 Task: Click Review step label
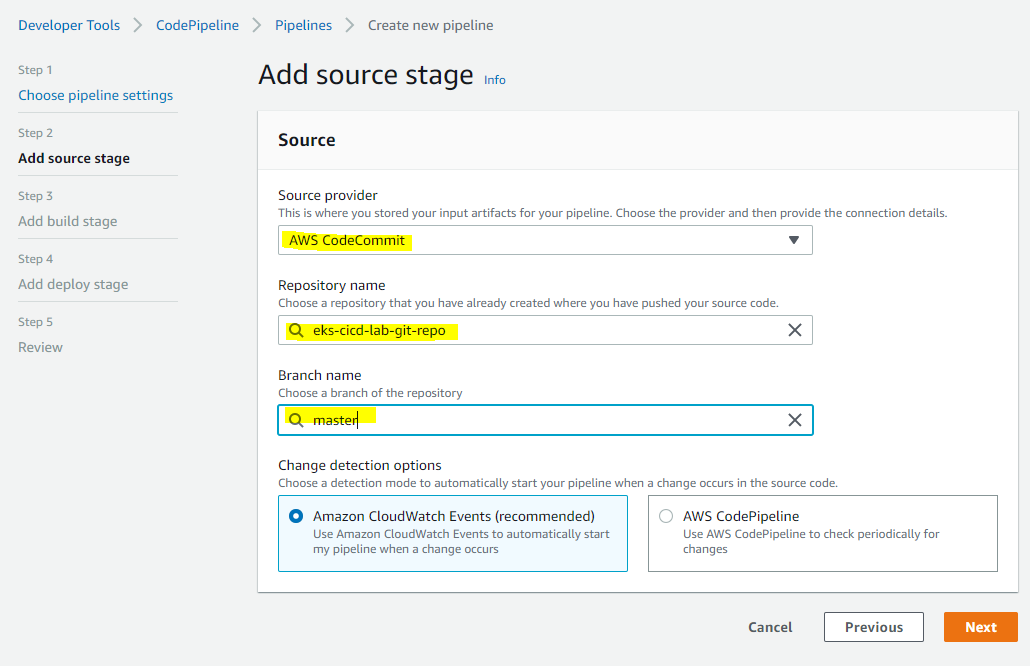coord(40,347)
